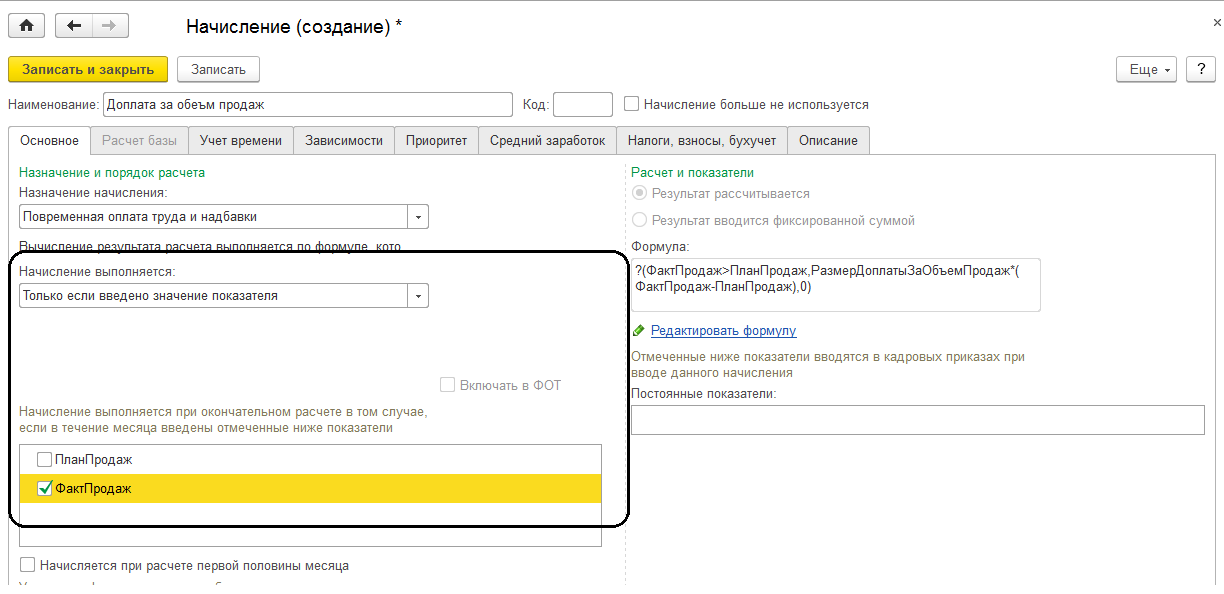Click the green pencil edit-formula icon
The height and width of the screenshot is (594, 1224).
pyautogui.click(x=639, y=331)
